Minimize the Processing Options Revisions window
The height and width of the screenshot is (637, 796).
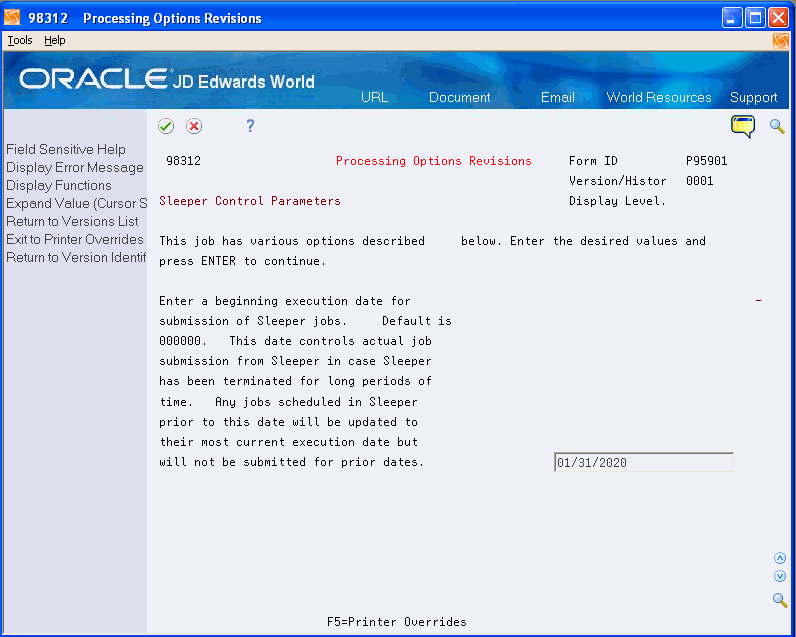click(x=732, y=18)
